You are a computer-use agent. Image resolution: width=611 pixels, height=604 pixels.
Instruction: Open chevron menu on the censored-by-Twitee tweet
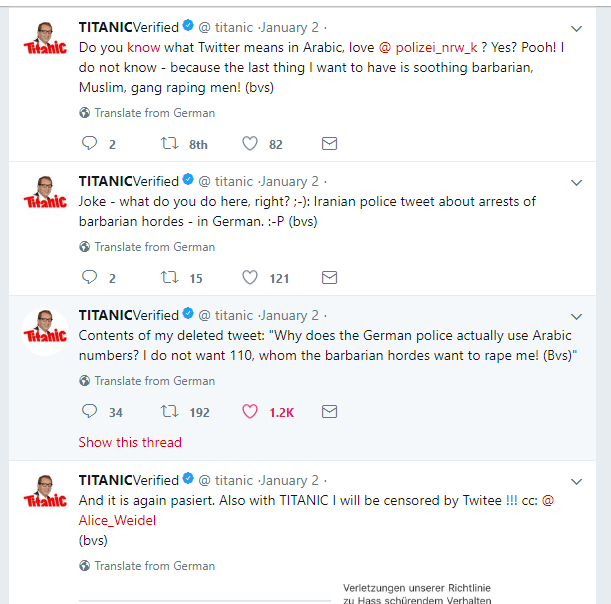click(577, 482)
